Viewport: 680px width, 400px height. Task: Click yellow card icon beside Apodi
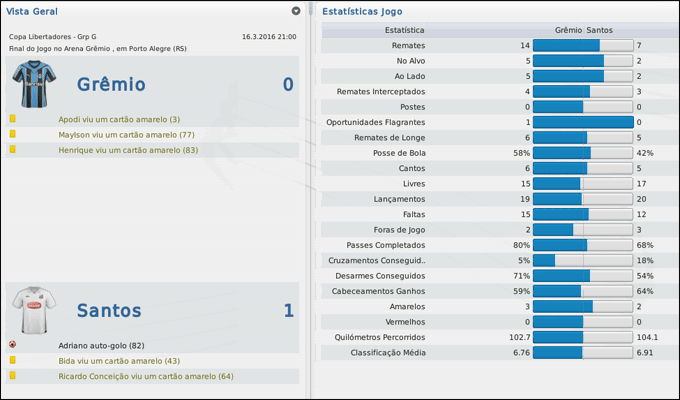[x=13, y=119]
